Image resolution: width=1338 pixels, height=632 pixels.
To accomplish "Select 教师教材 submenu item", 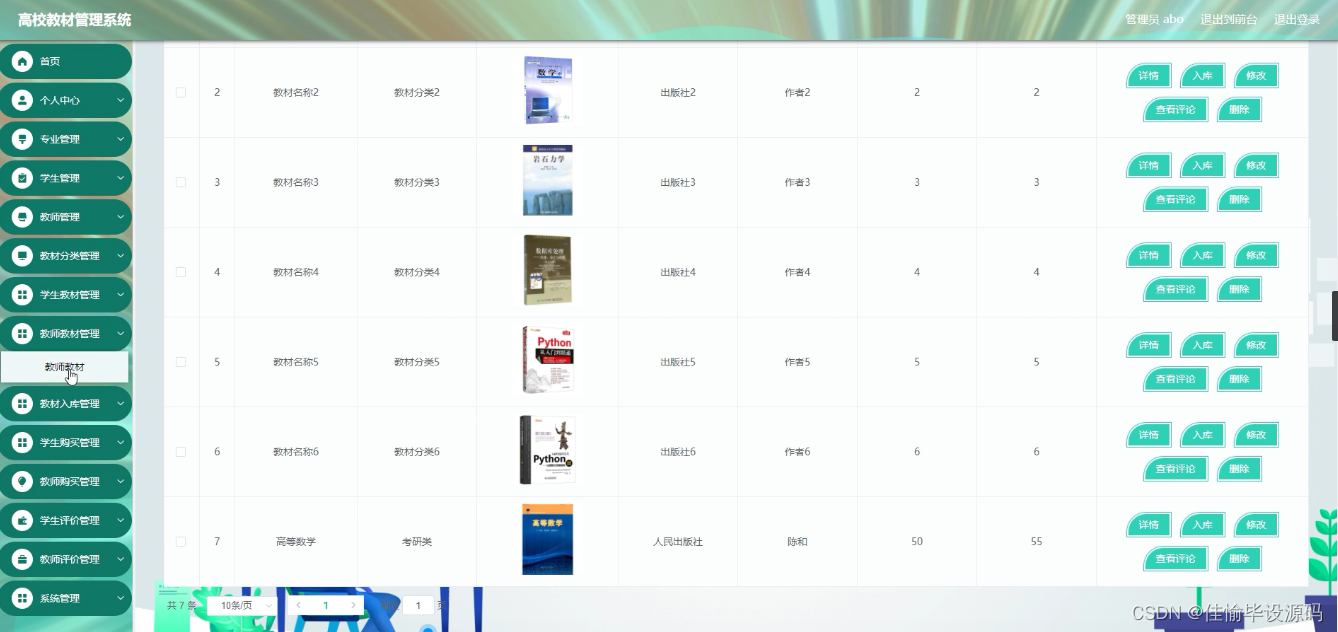I will pos(65,367).
